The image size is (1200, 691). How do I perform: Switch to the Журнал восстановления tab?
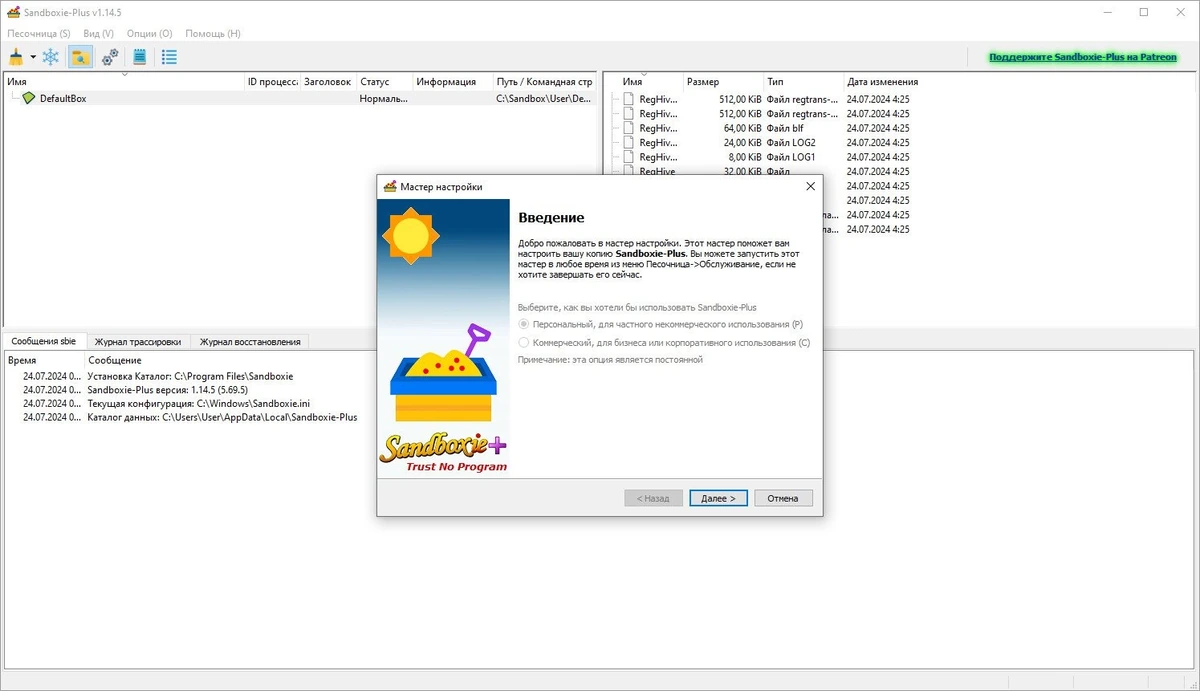(250, 341)
